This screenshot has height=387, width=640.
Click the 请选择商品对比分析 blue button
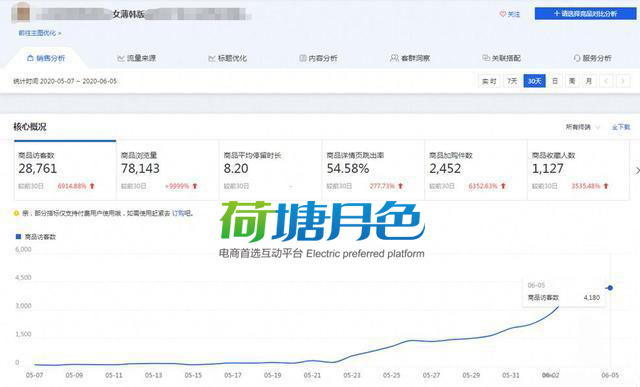585,13
